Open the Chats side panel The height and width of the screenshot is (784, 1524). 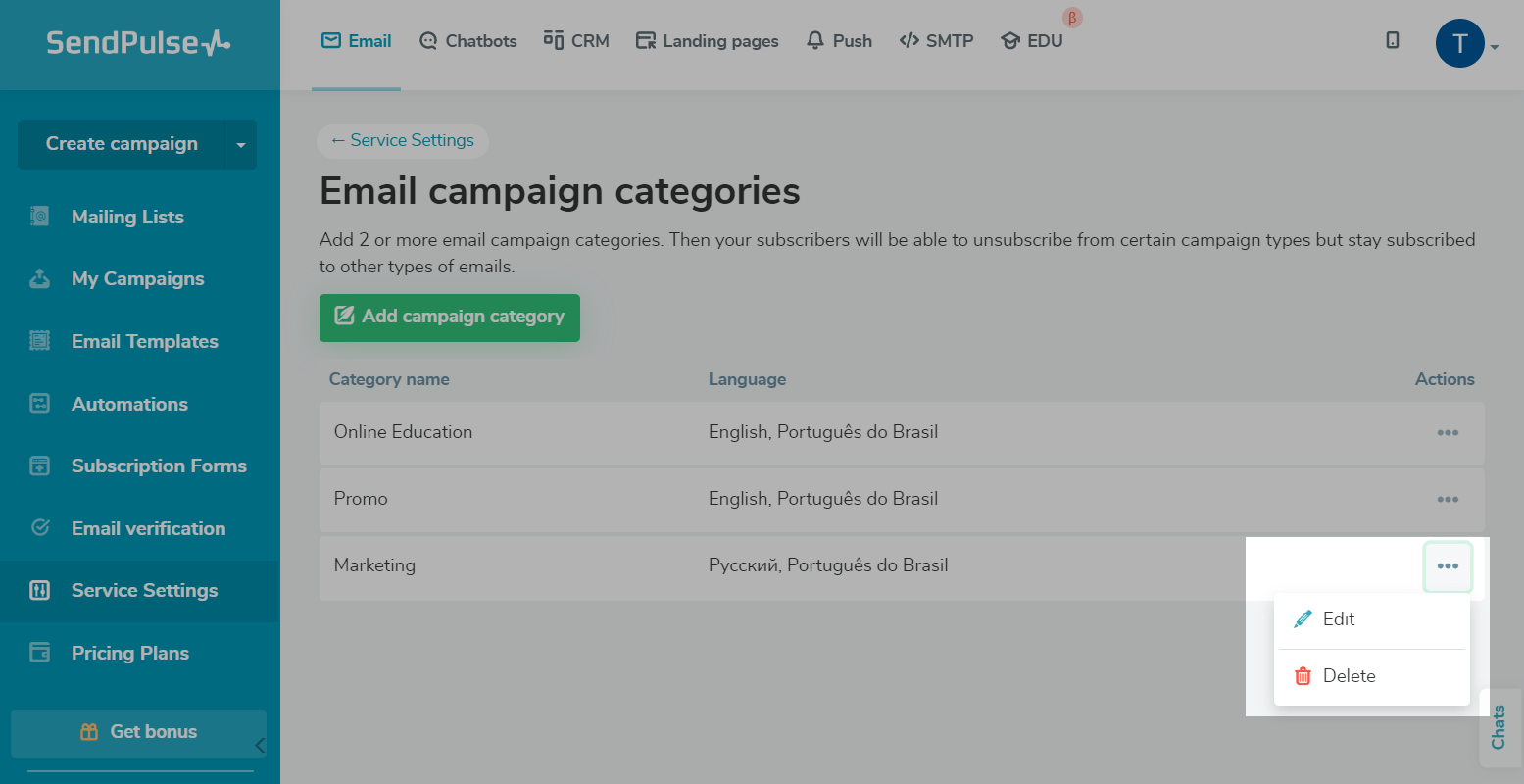[x=1499, y=727]
